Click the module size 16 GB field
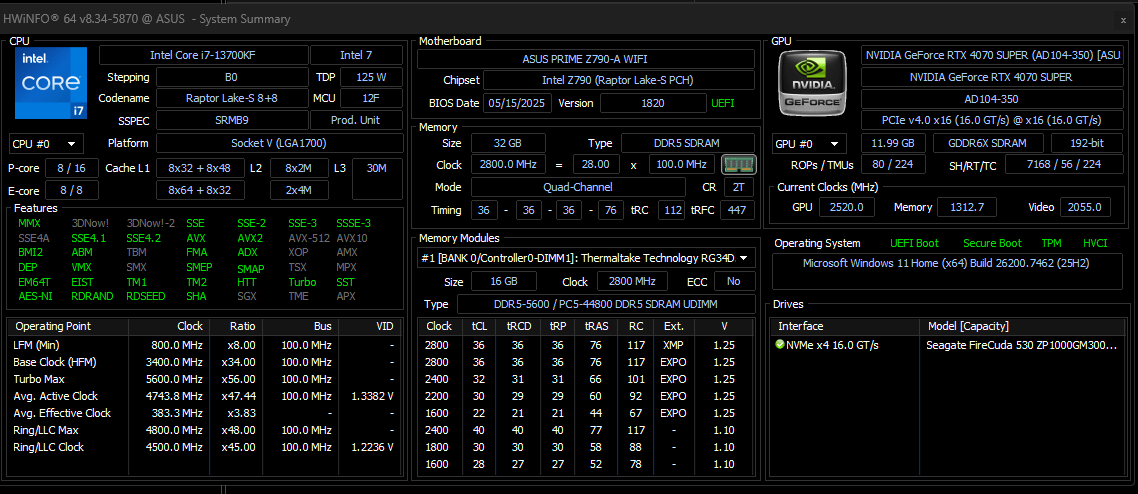The image size is (1138, 494). click(504, 281)
